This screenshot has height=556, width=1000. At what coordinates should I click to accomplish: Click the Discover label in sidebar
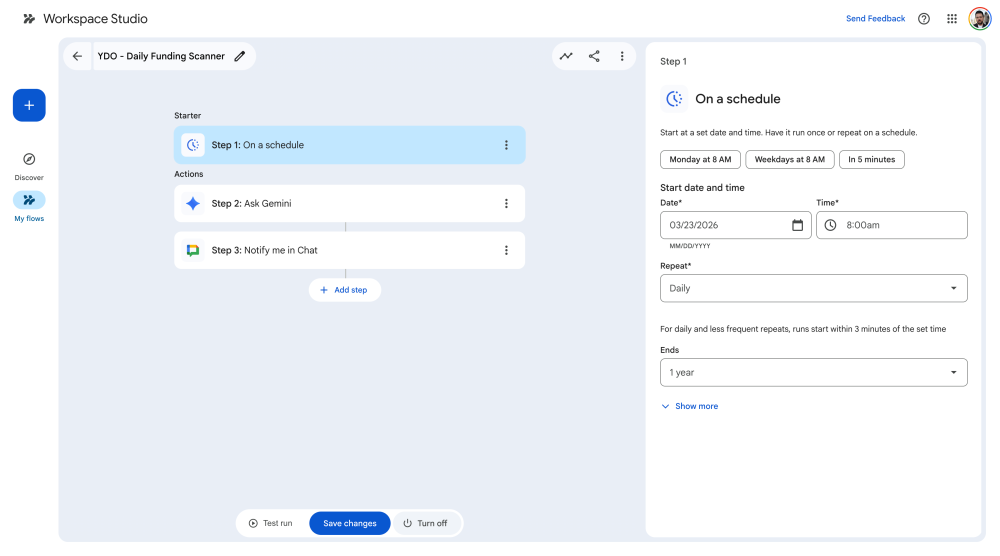tap(29, 178)
